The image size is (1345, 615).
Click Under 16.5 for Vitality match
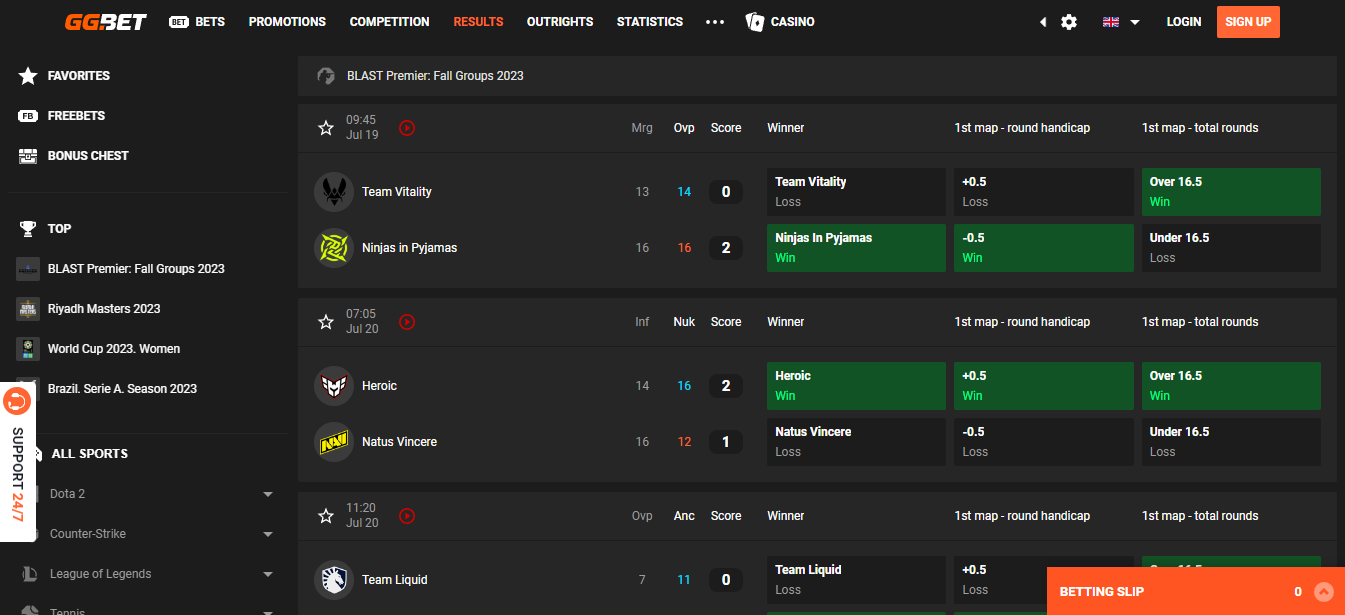click(1231, 248)
